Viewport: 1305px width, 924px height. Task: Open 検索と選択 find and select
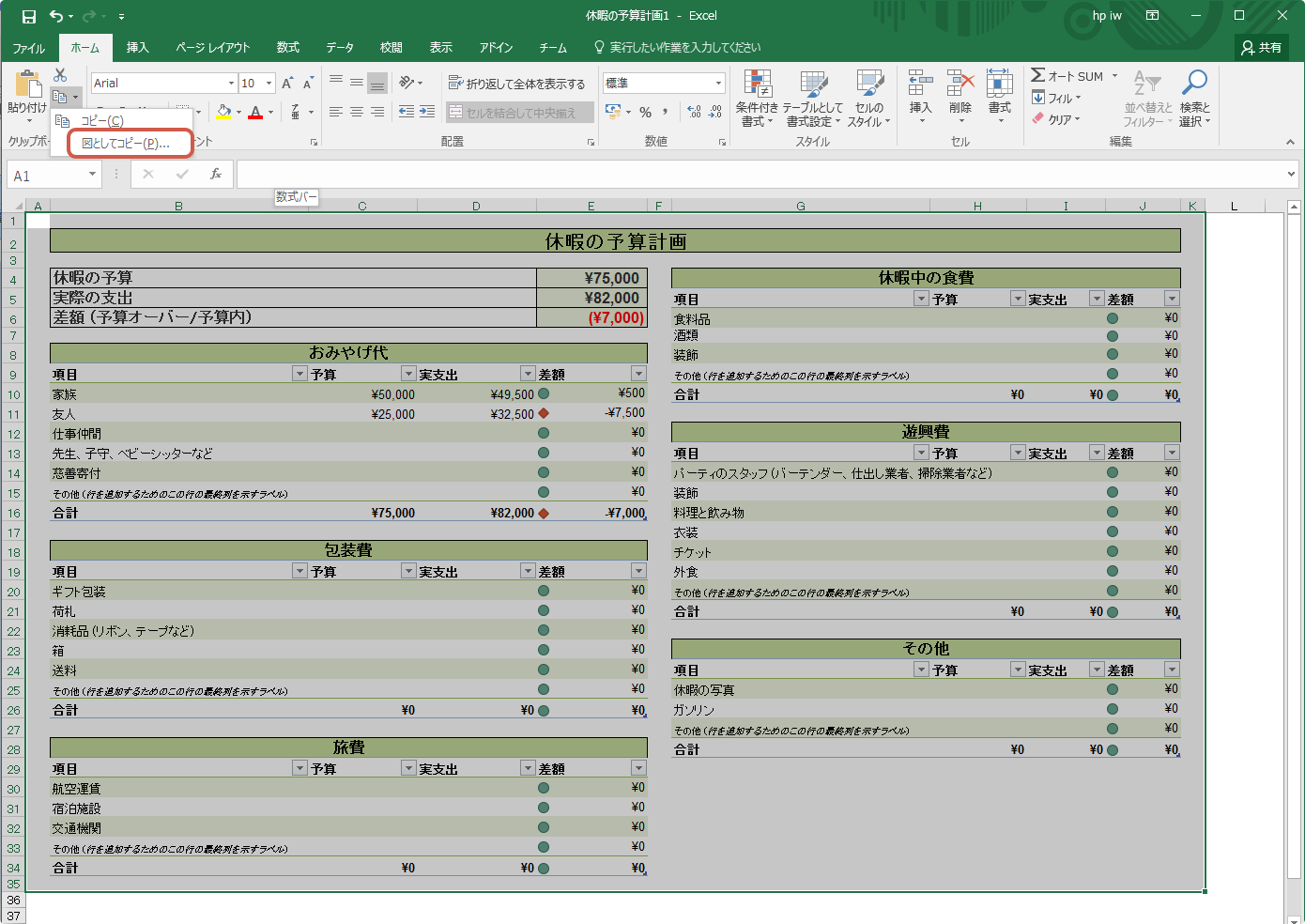1195,99
